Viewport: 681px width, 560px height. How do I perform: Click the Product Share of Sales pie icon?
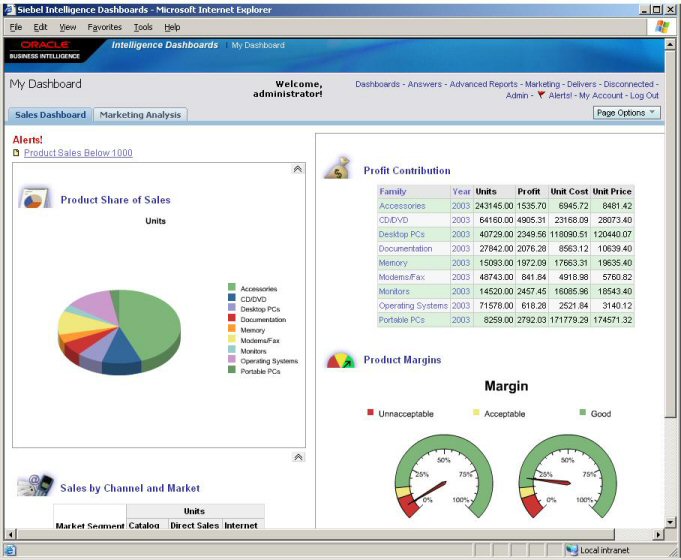click(x=34, y=198)
